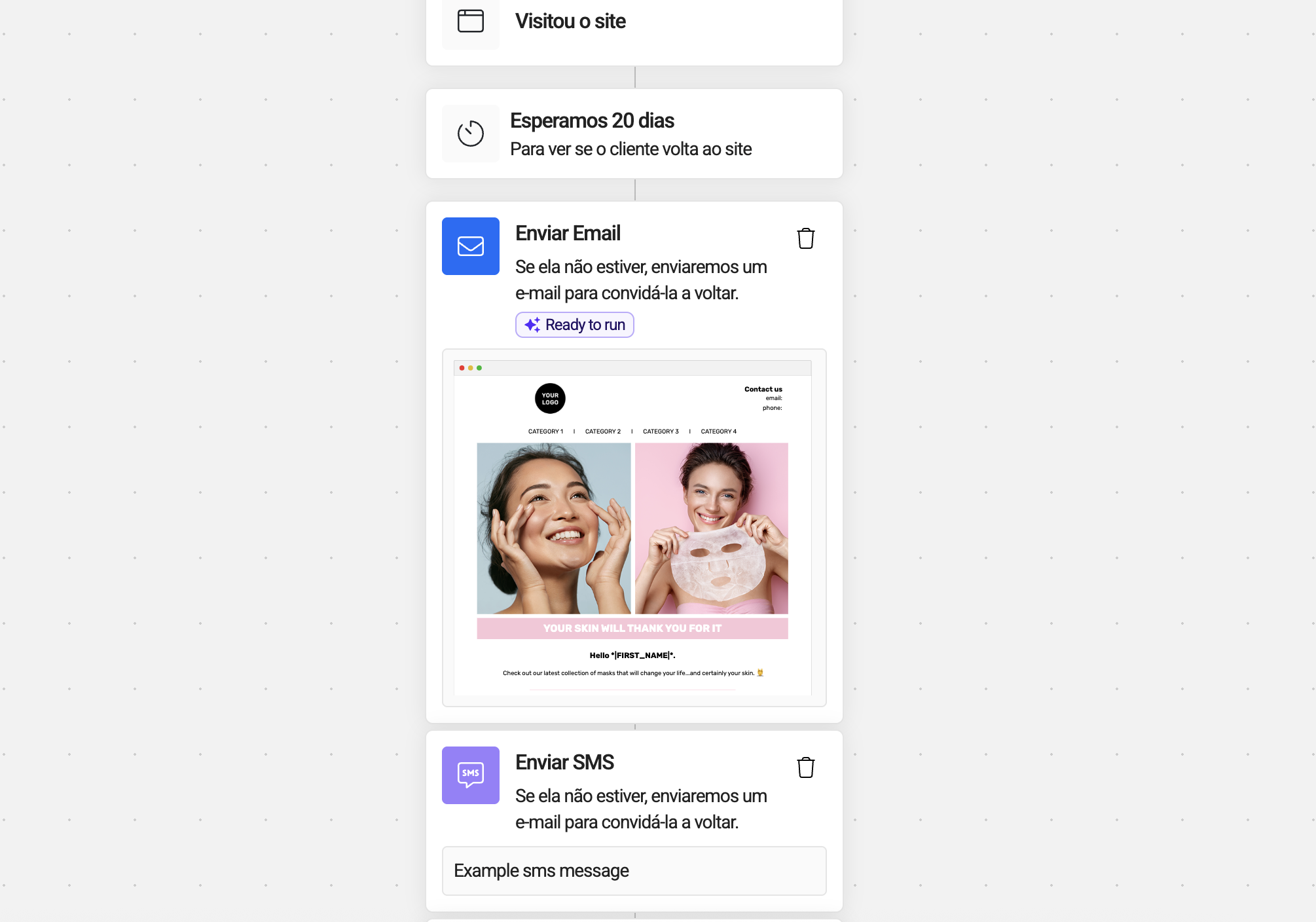Click CATEGORY 2 in the email preview

(x=602, y=432)
